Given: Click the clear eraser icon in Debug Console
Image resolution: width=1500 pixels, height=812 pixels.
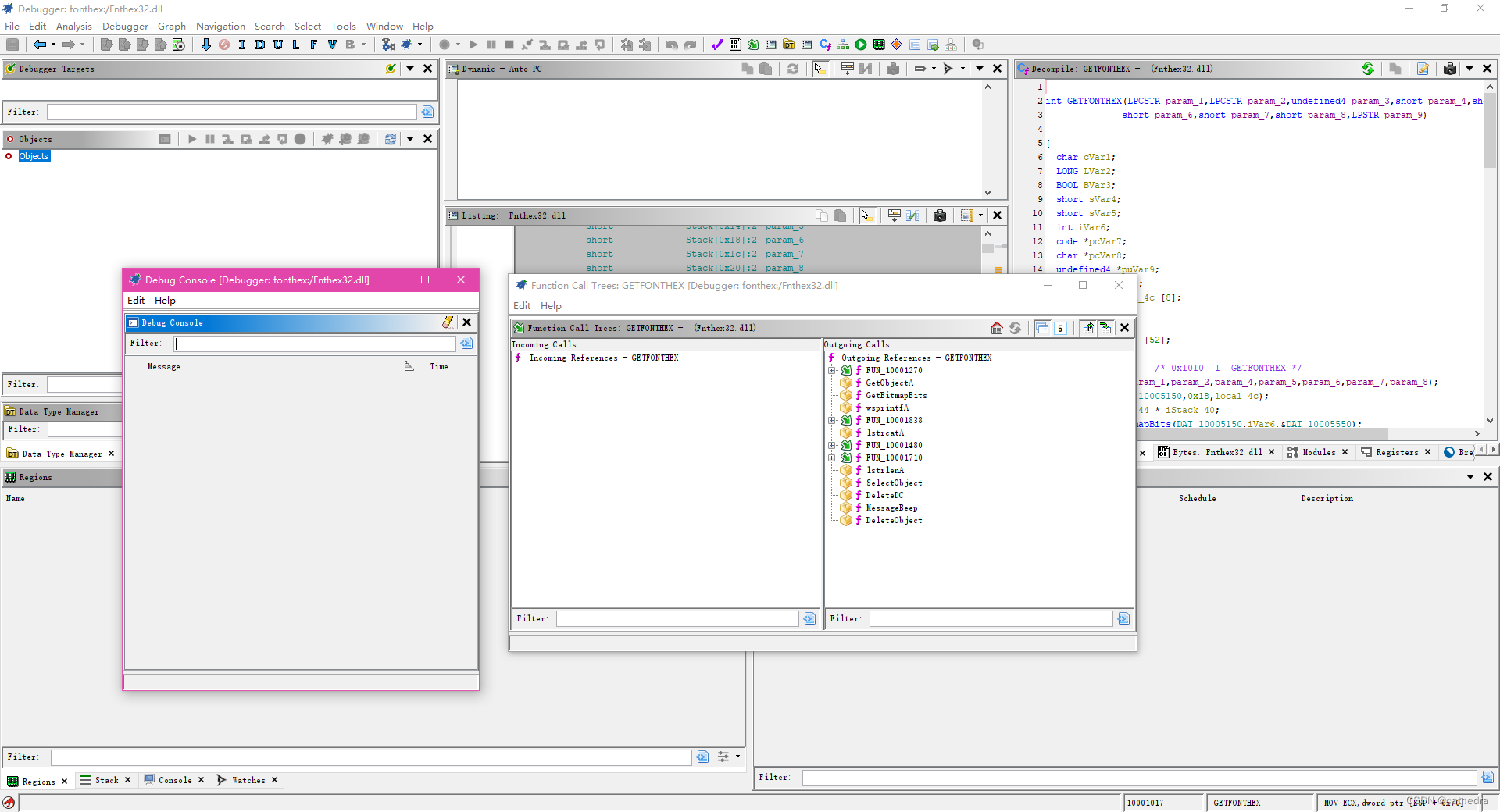Looking at the screenshot, I should click(448, 322).
